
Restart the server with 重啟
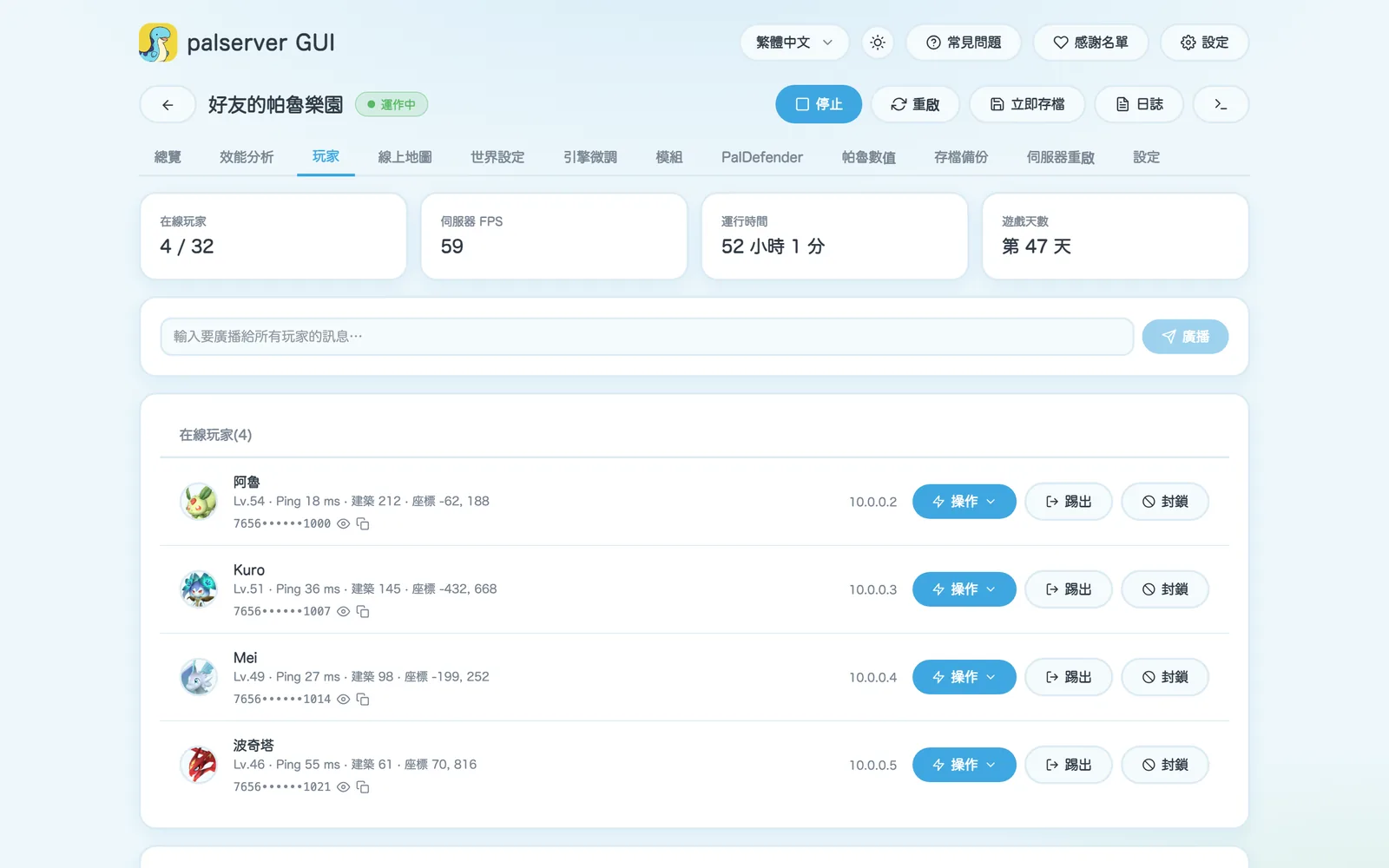(915, 104)
